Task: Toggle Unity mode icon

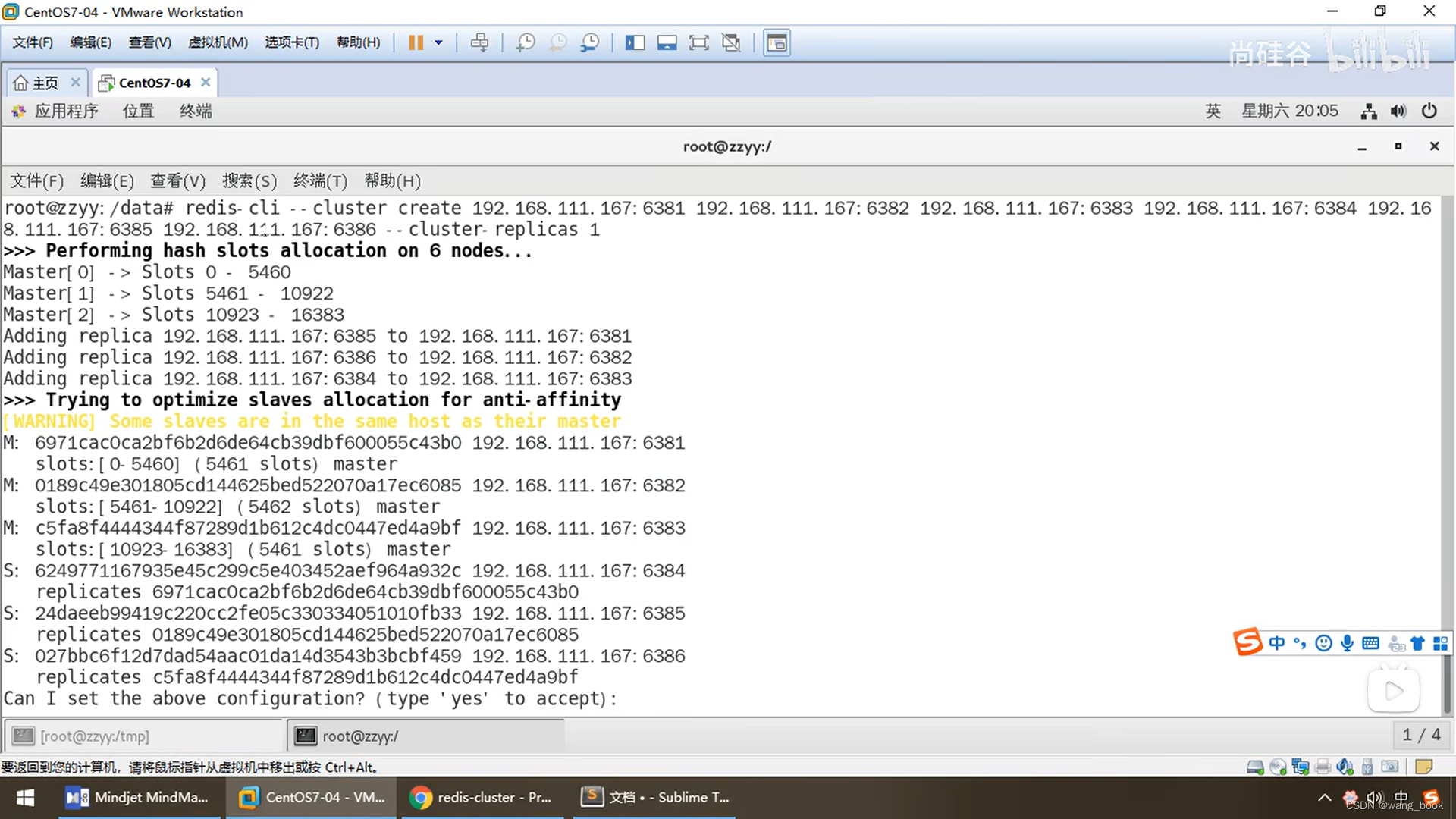Action: click(x=731, y=42)
